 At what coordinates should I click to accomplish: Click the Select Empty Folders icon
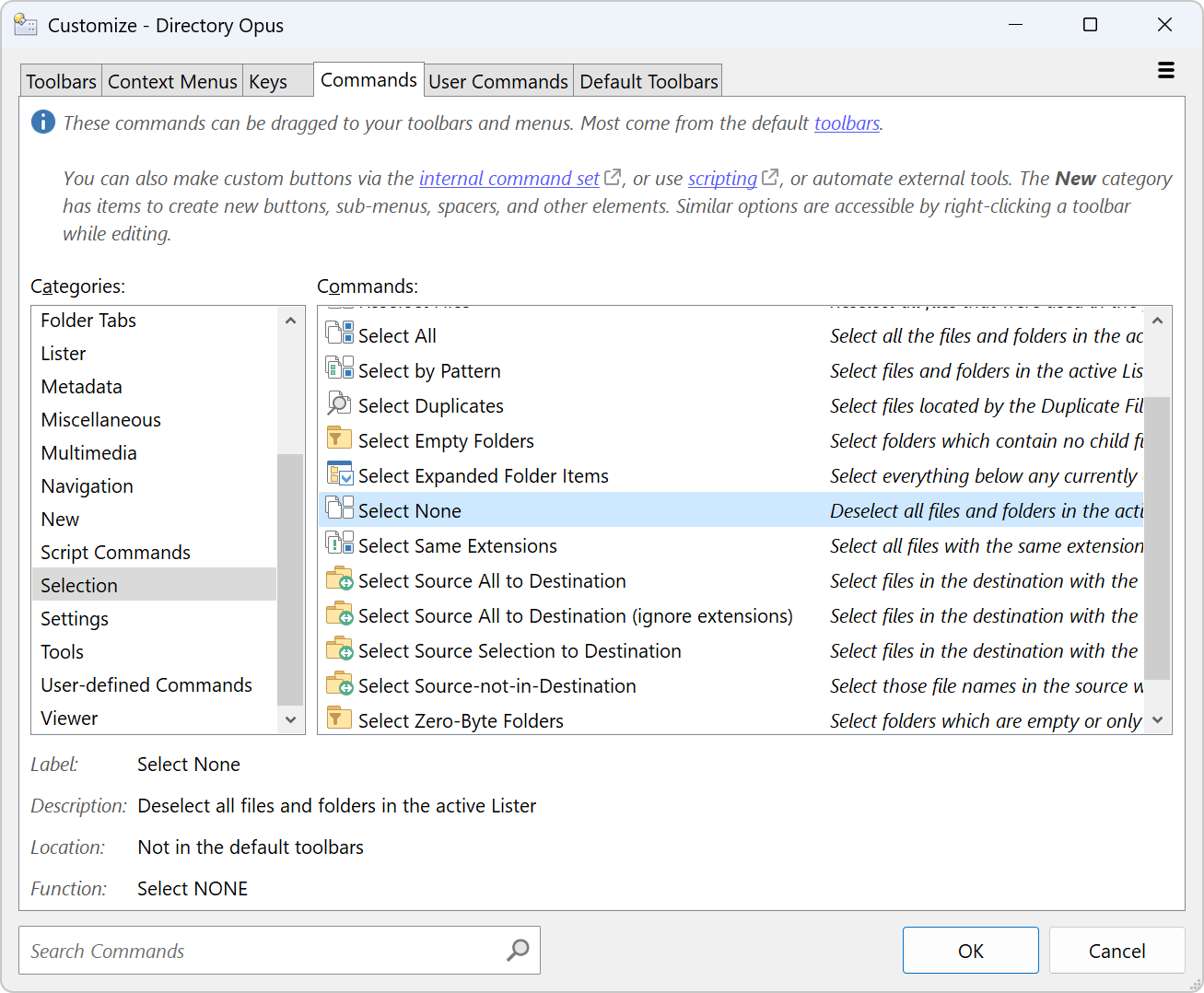point(340,438)
